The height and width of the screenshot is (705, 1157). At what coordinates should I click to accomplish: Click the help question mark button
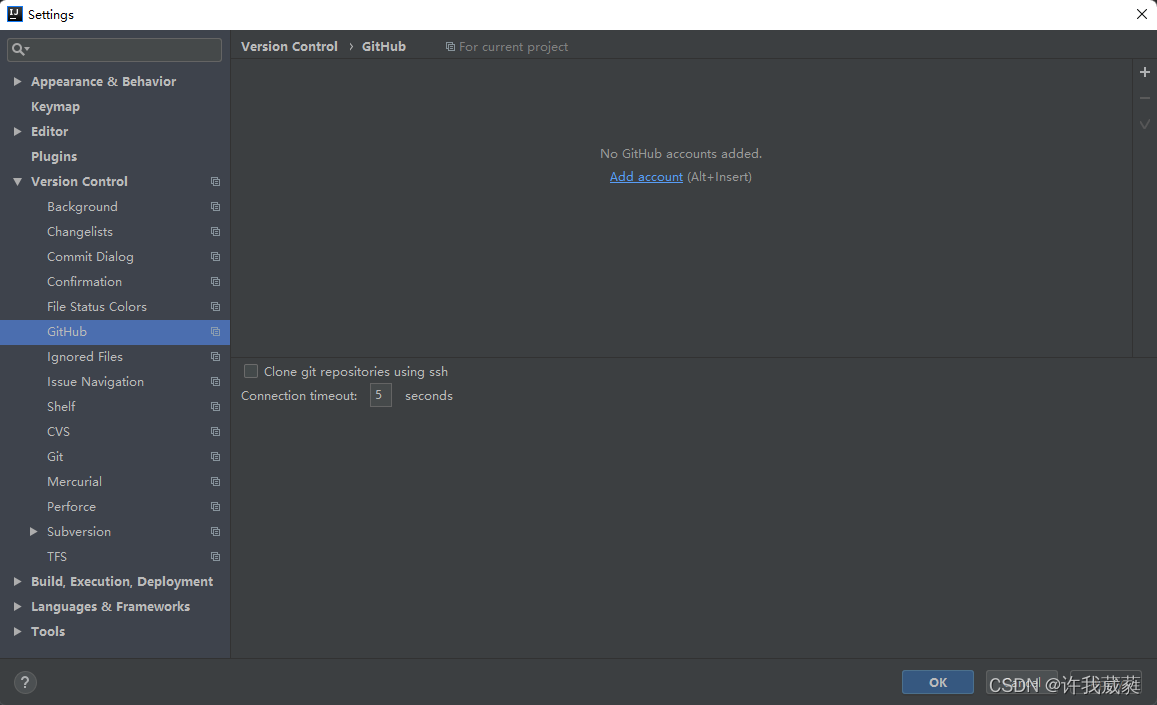click(25, 682)
